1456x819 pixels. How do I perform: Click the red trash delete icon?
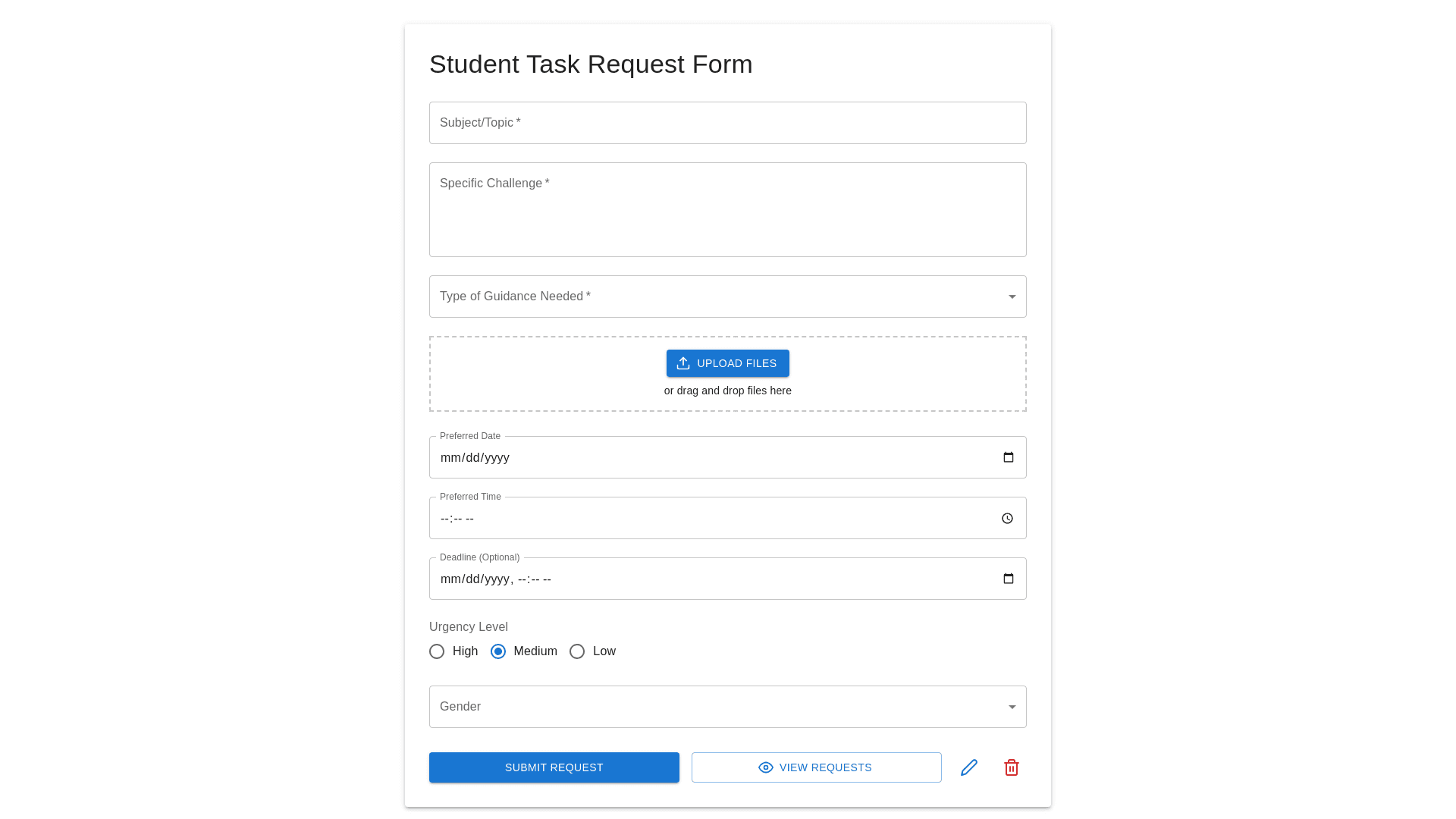tap(1011, 767)
